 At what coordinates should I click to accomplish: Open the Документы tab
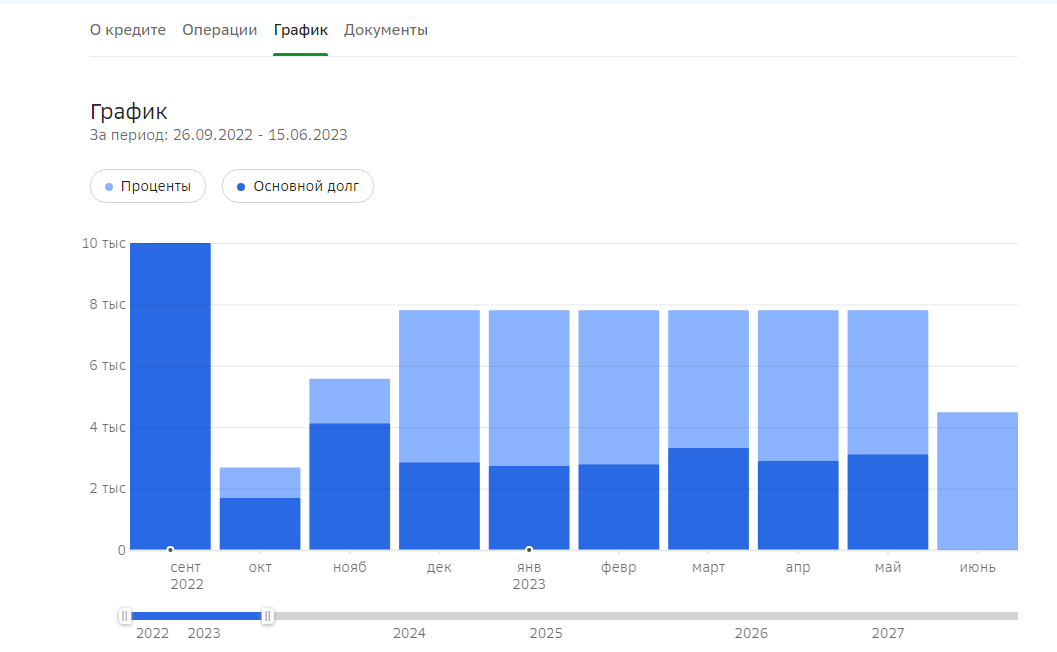point(386,30)
